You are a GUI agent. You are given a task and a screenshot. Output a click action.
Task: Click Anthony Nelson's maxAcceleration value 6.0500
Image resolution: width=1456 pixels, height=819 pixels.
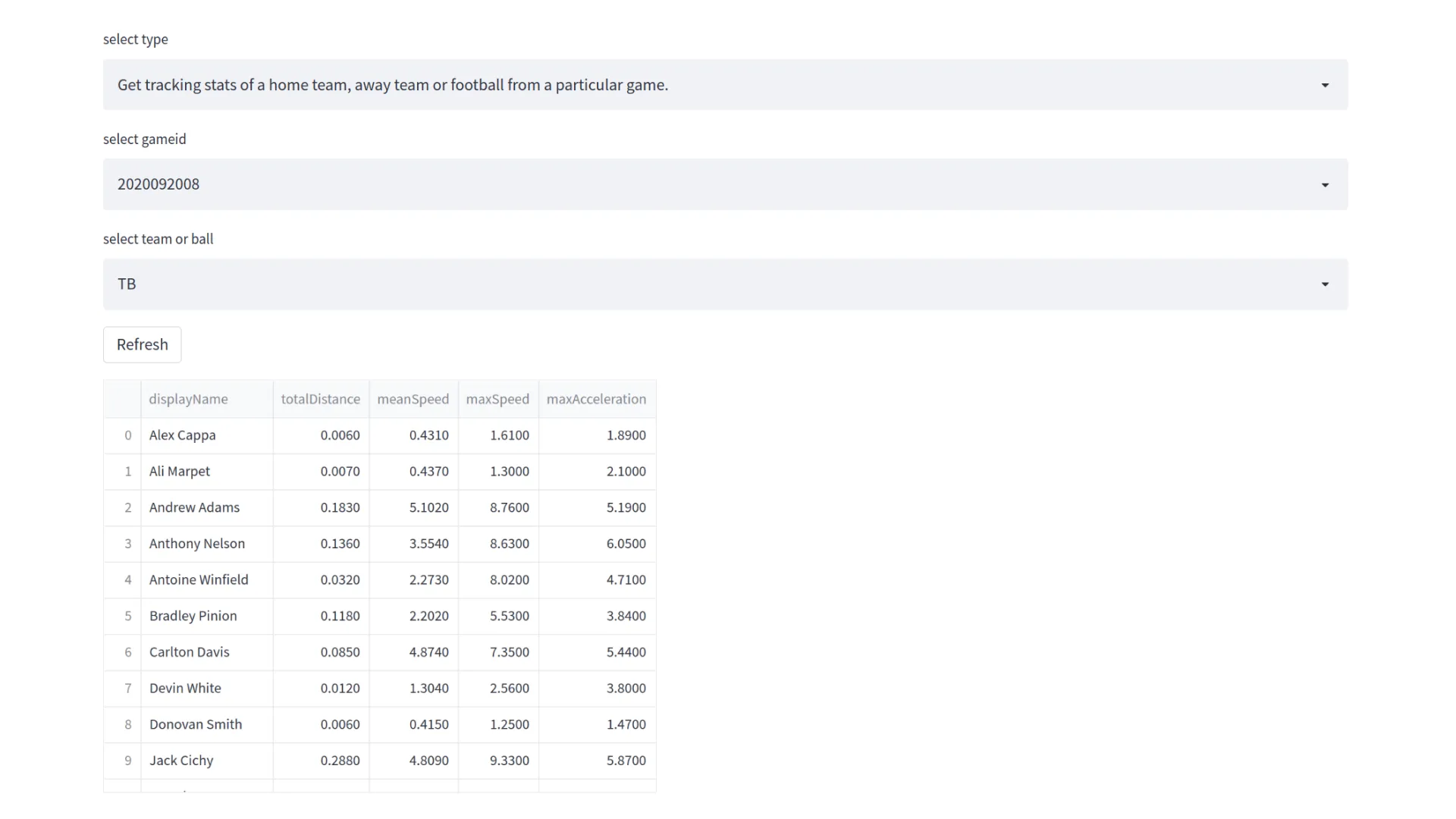click(x=626, y=544)
